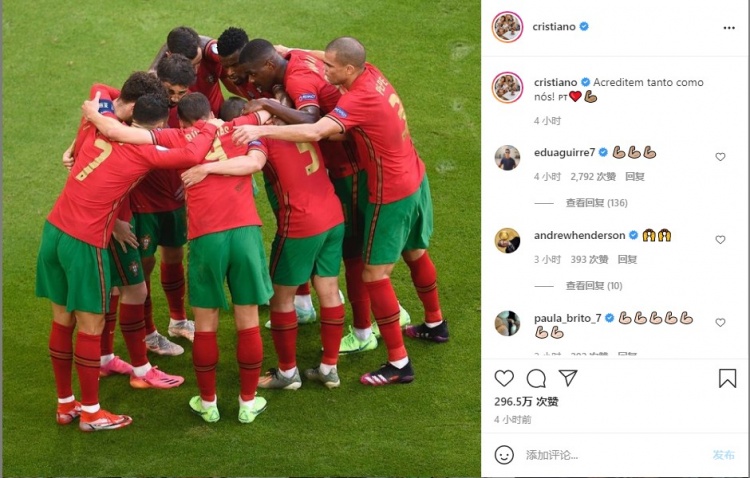750x478 pixels.
Task: Click the heart icon to like the post
Action: (x=504, y=378)
